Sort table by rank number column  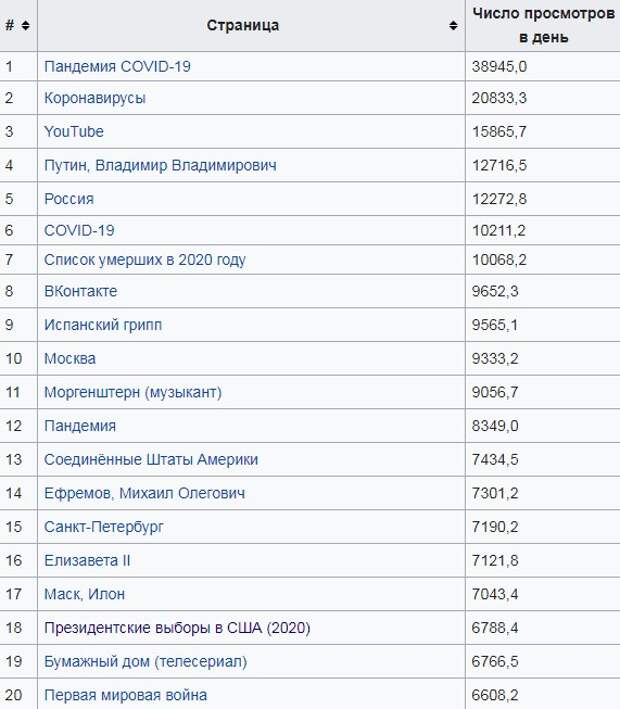(x=24, y=26)
